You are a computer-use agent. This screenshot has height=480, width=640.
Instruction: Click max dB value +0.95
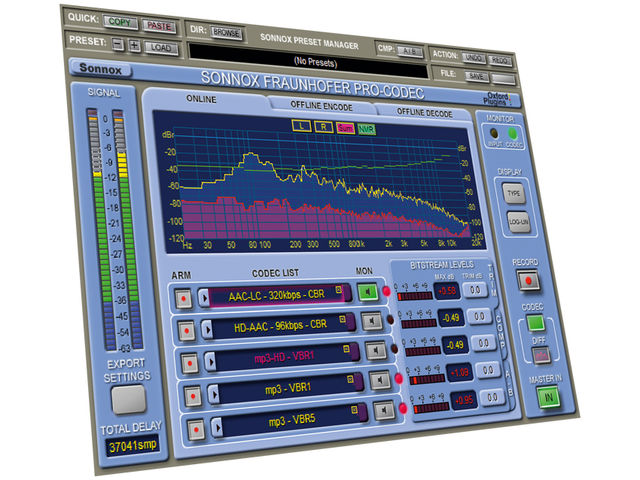point(464,400)
